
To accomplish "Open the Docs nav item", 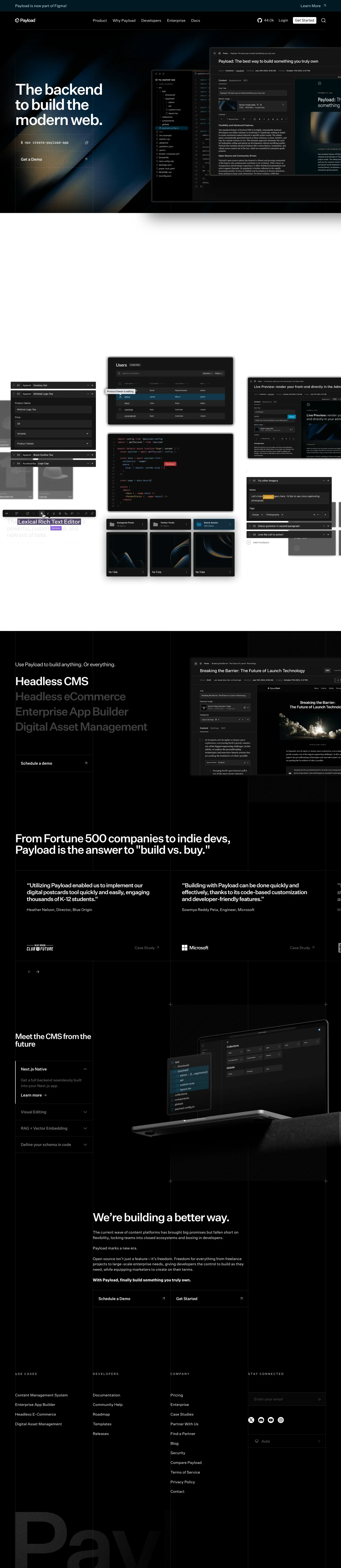I will click(x=195, y=20).
